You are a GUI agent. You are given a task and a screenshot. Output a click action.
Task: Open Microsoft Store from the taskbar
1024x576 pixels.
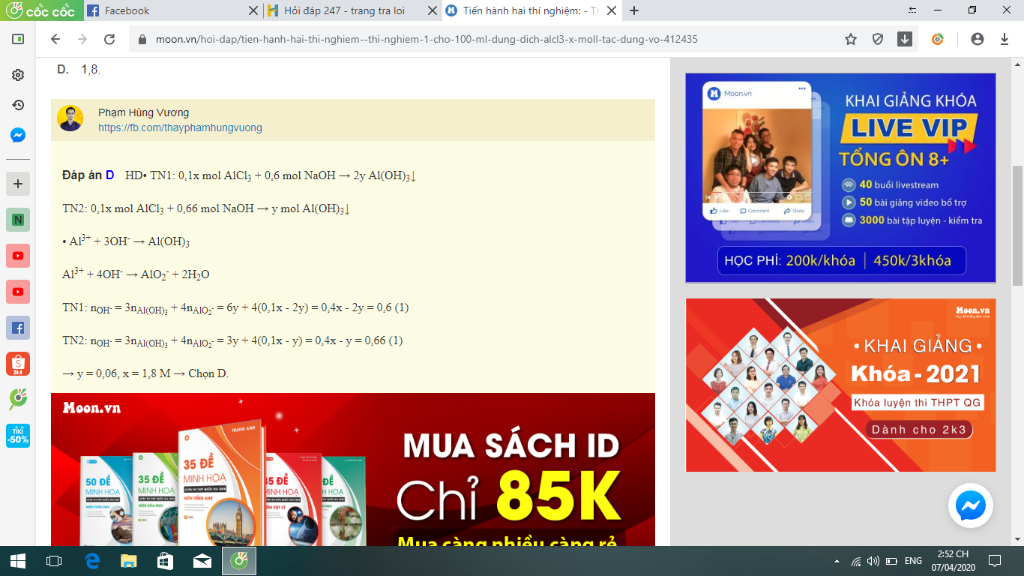[165, 561]
